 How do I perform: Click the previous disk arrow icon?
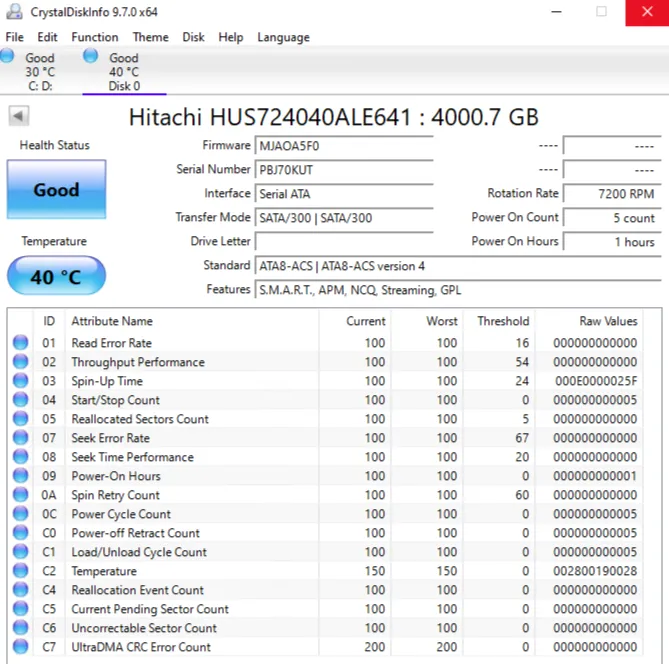(19, 116)
